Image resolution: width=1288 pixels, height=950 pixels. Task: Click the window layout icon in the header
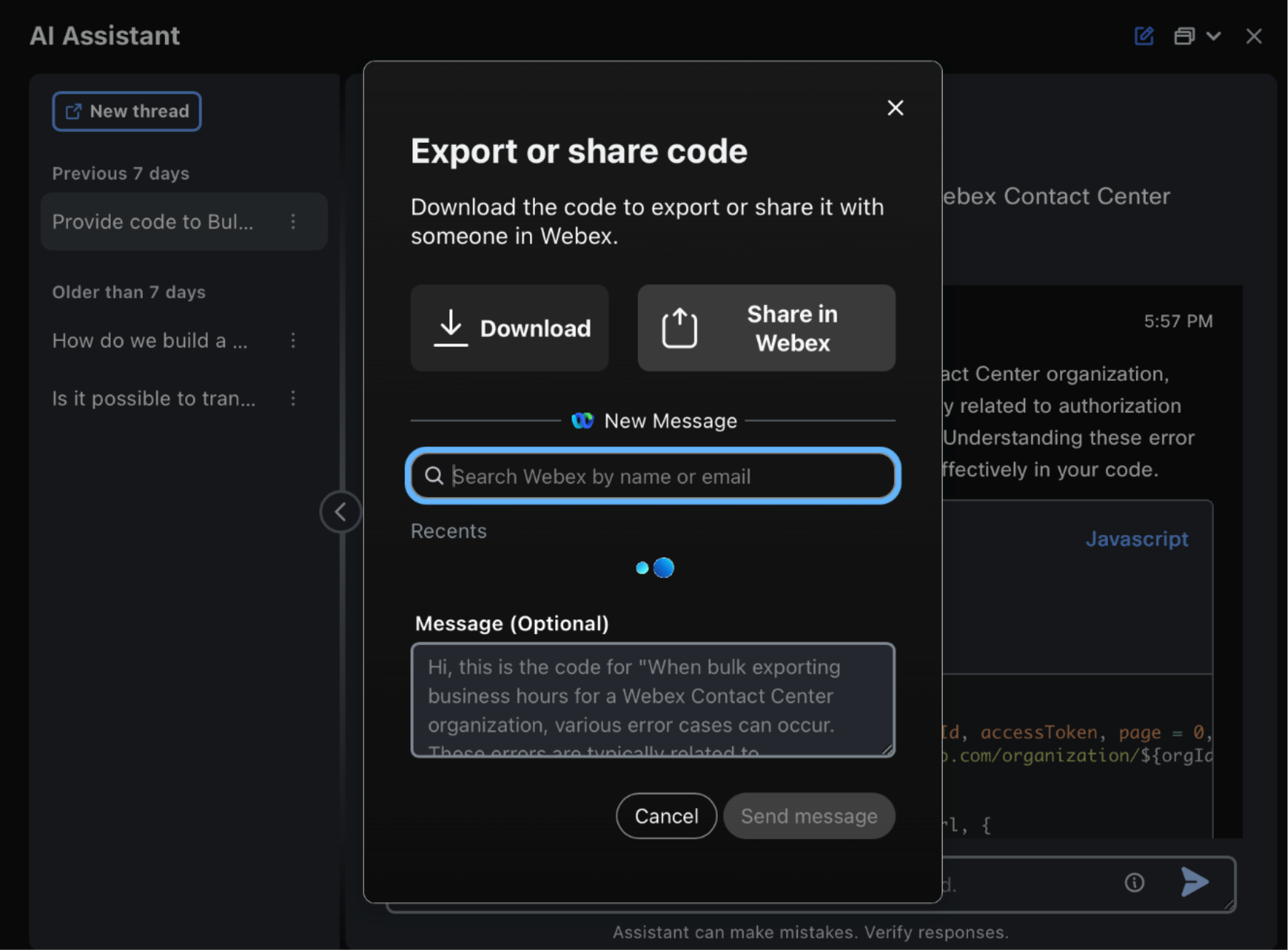click(x=1184, y=36)
